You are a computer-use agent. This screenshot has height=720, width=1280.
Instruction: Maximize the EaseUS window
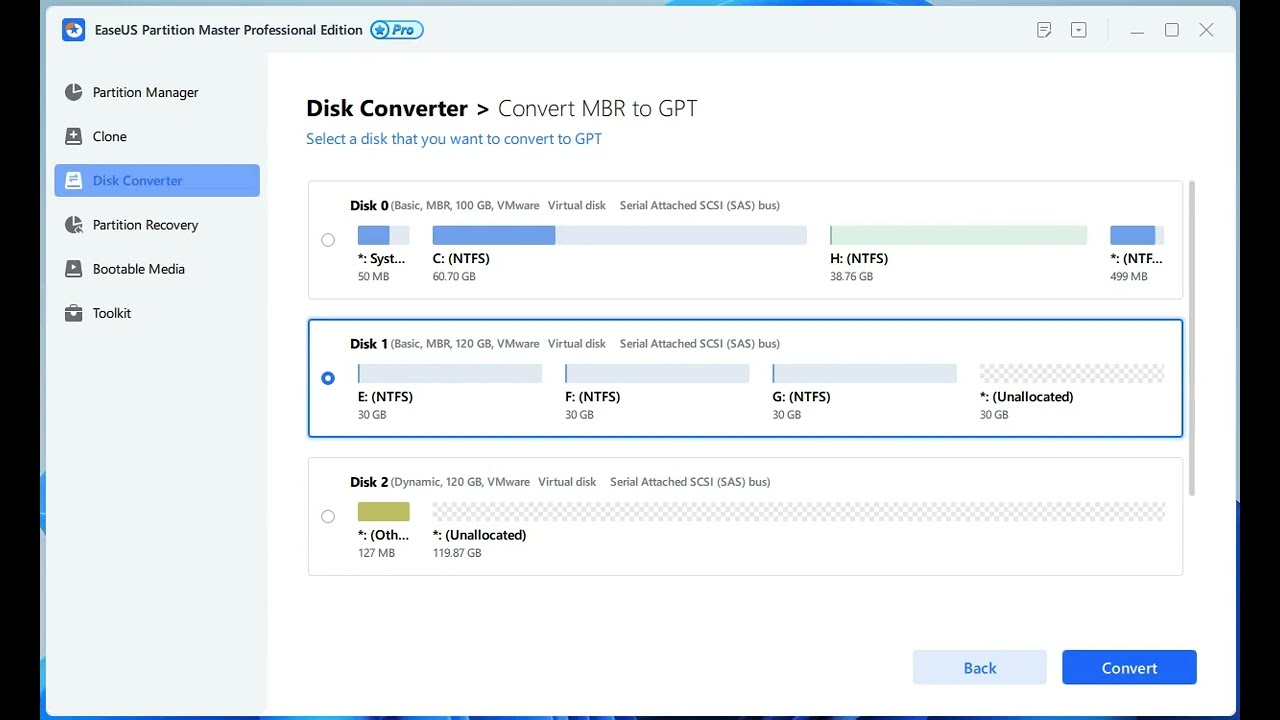tap(1172, 30)
